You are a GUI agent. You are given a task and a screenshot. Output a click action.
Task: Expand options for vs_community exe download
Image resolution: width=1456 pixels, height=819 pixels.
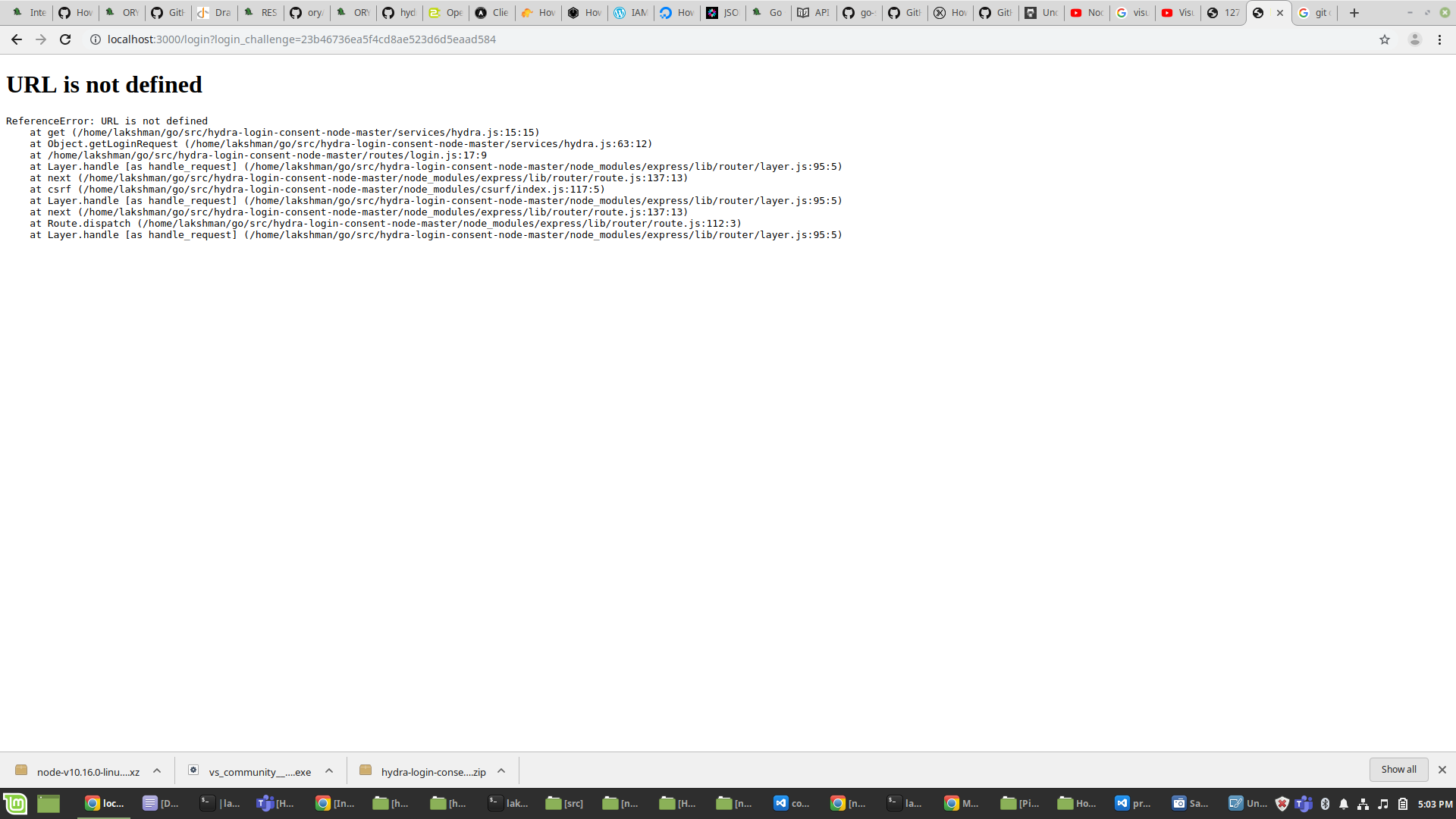coord(329,770)
